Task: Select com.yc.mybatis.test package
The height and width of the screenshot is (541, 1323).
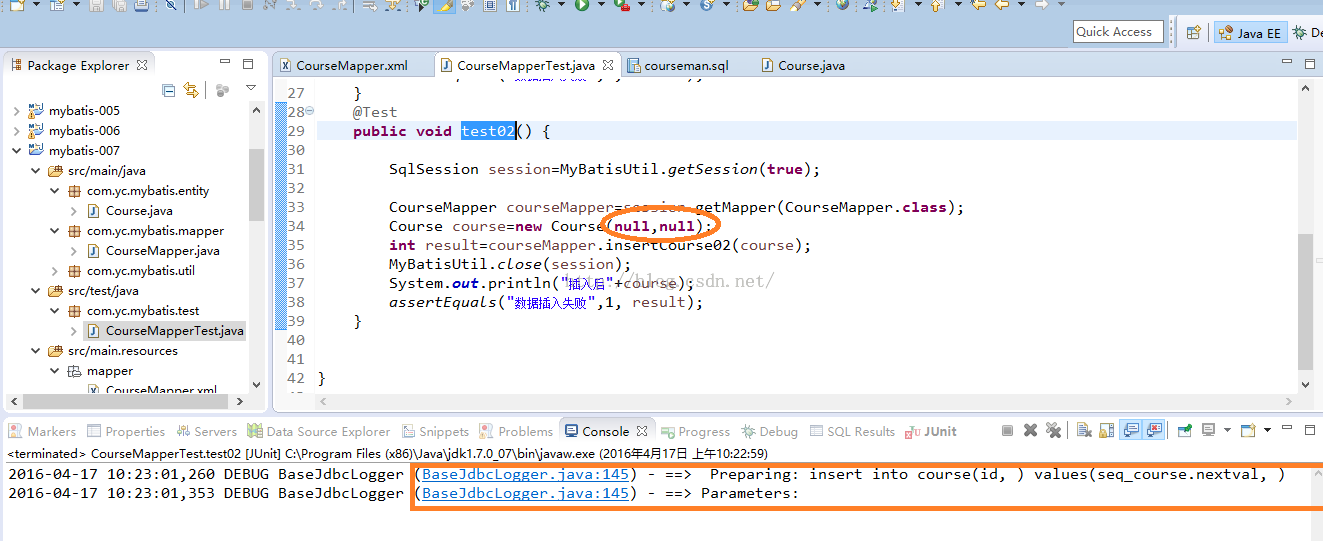Action: tap(132, 311)
